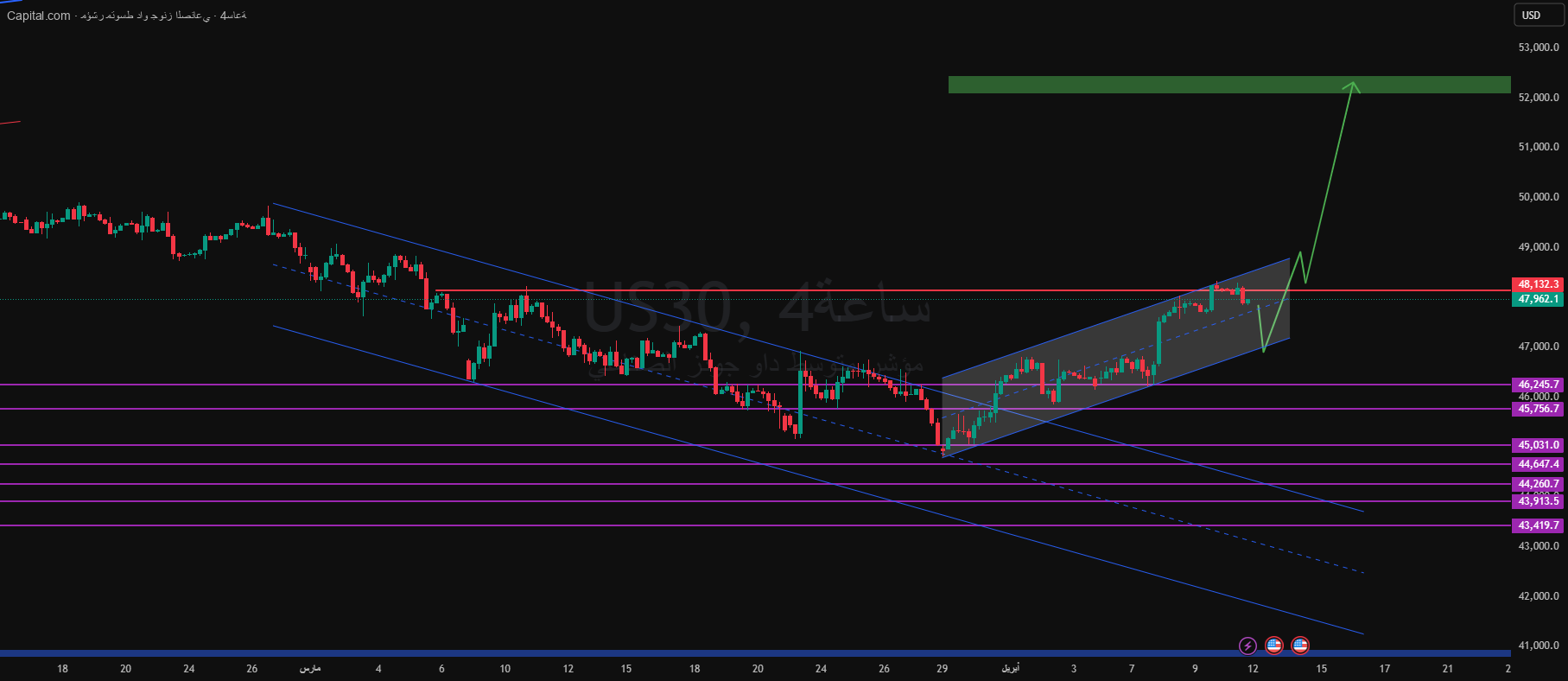Select the 43,419.7 support level label

(x=1538, y=525)
